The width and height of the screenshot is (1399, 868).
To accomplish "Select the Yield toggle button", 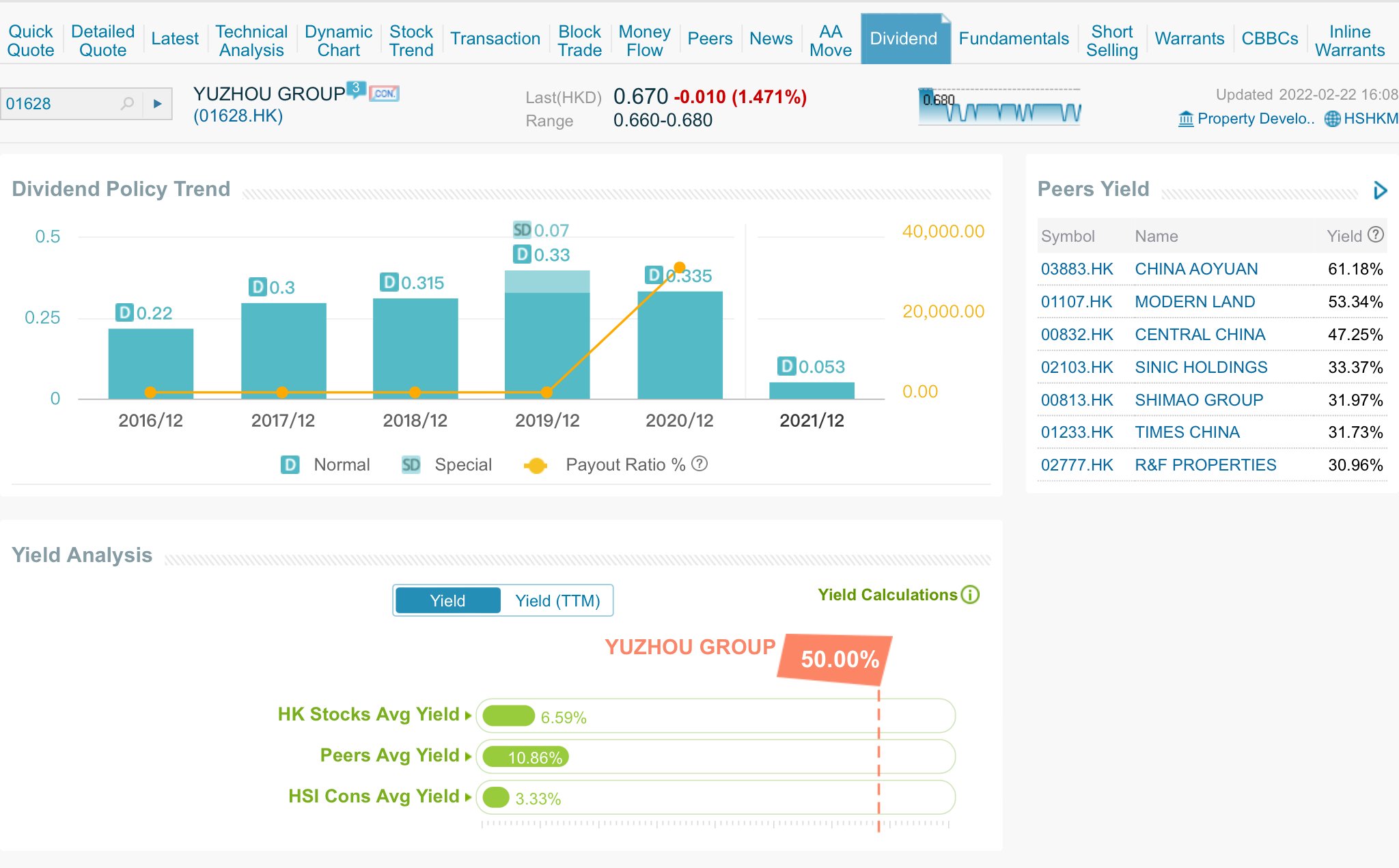I will (x=447, y=601).
